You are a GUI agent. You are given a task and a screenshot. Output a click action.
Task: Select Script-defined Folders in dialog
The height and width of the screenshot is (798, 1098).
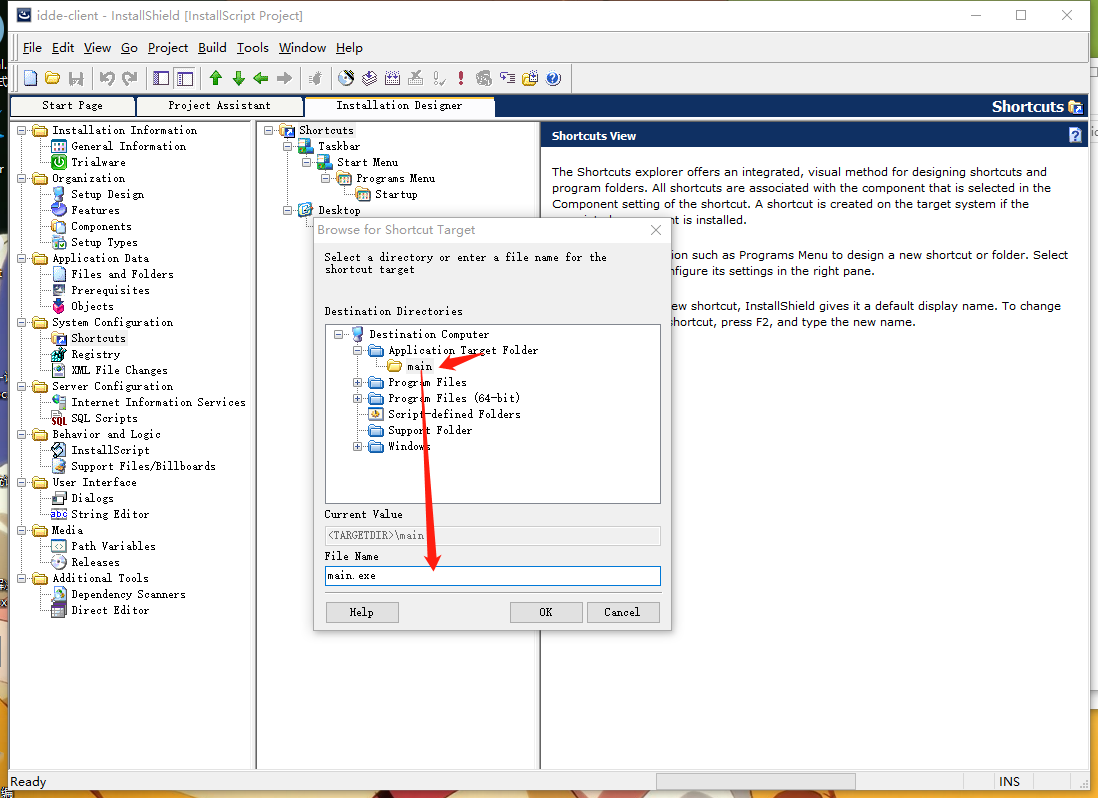(x=454, y=414)
